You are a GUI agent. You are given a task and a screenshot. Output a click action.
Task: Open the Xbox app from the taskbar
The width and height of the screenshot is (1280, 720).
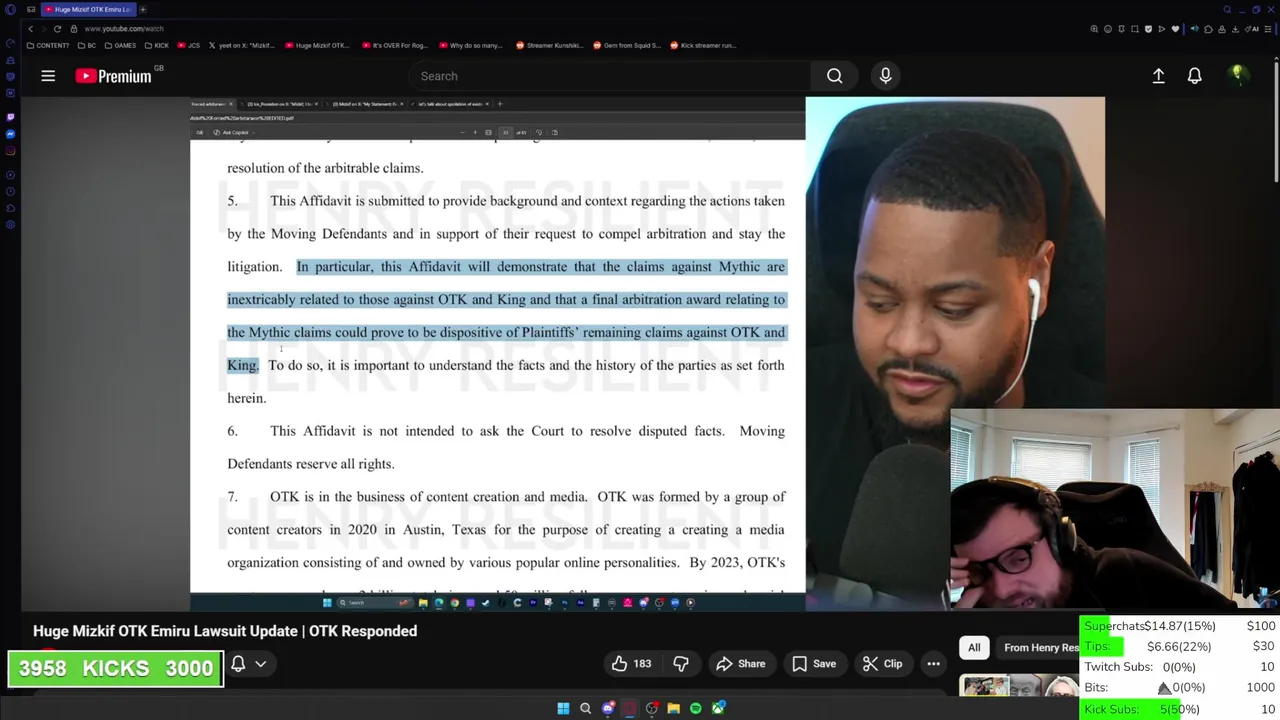click(718, 708)
